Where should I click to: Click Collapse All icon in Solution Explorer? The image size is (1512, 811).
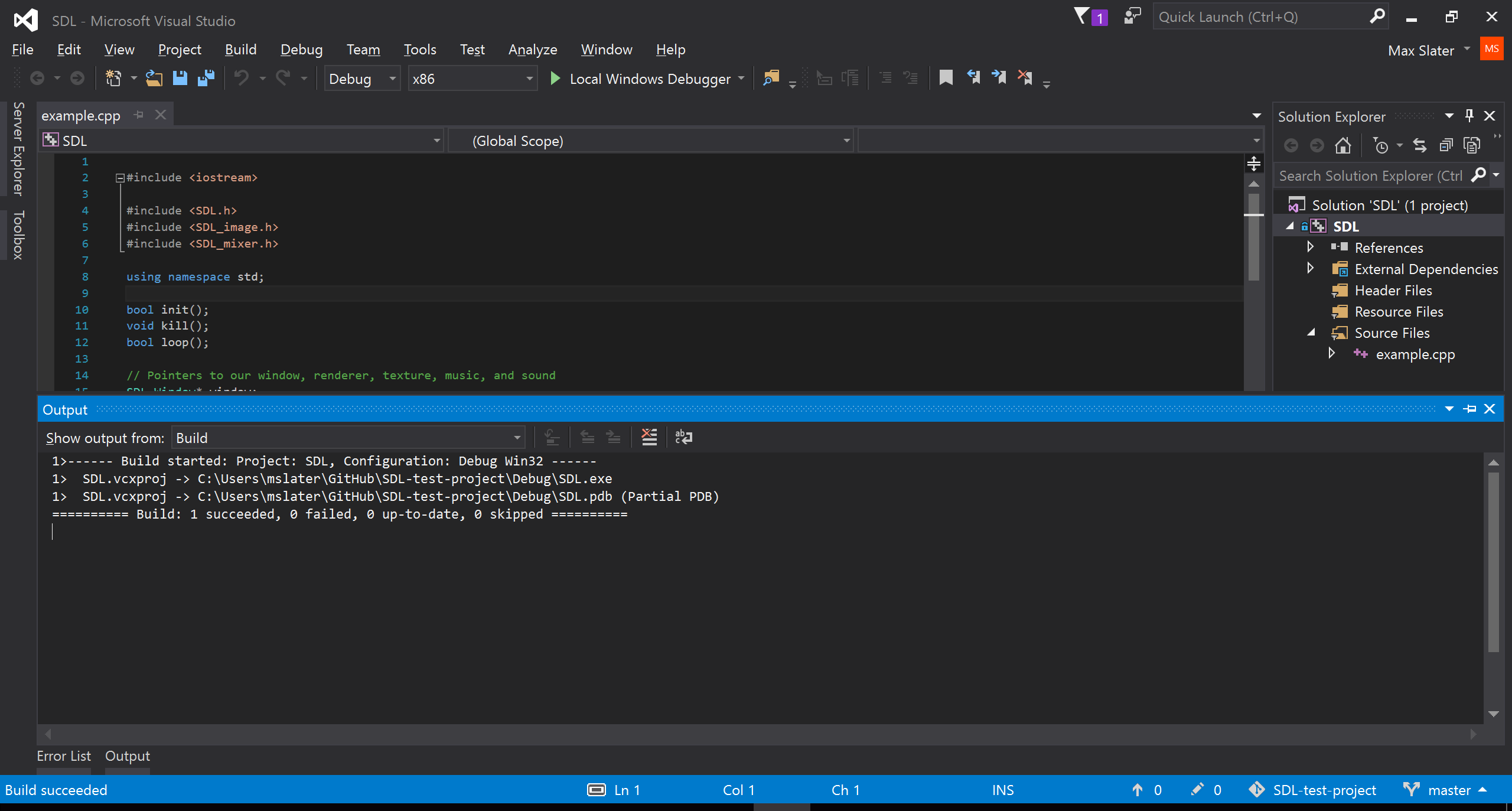click(1445, 145)
